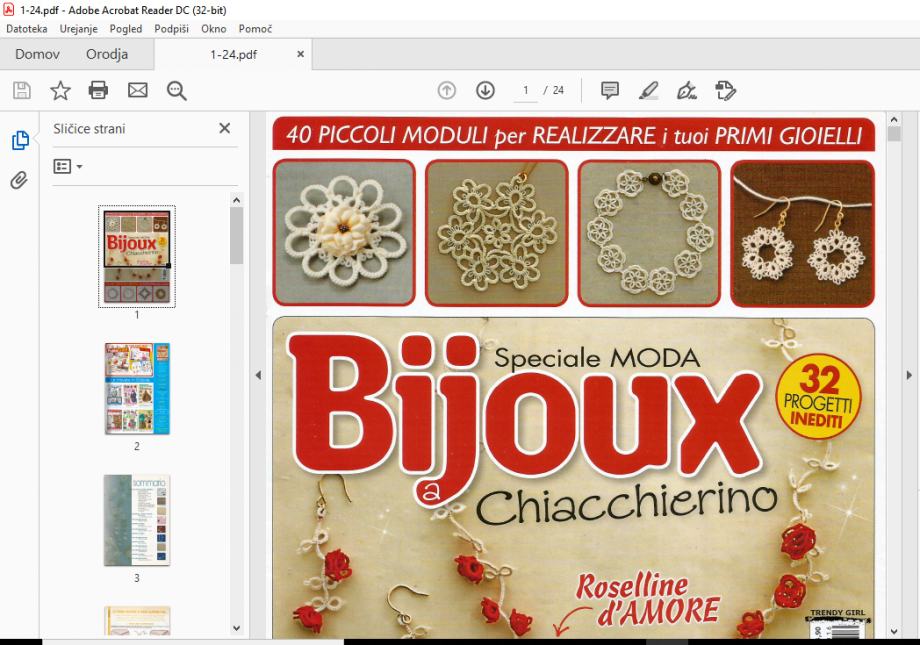This screenshot has width=920, height=645.
Task: Add a comment with speech bubble icon
Action: tap(609, 91)
